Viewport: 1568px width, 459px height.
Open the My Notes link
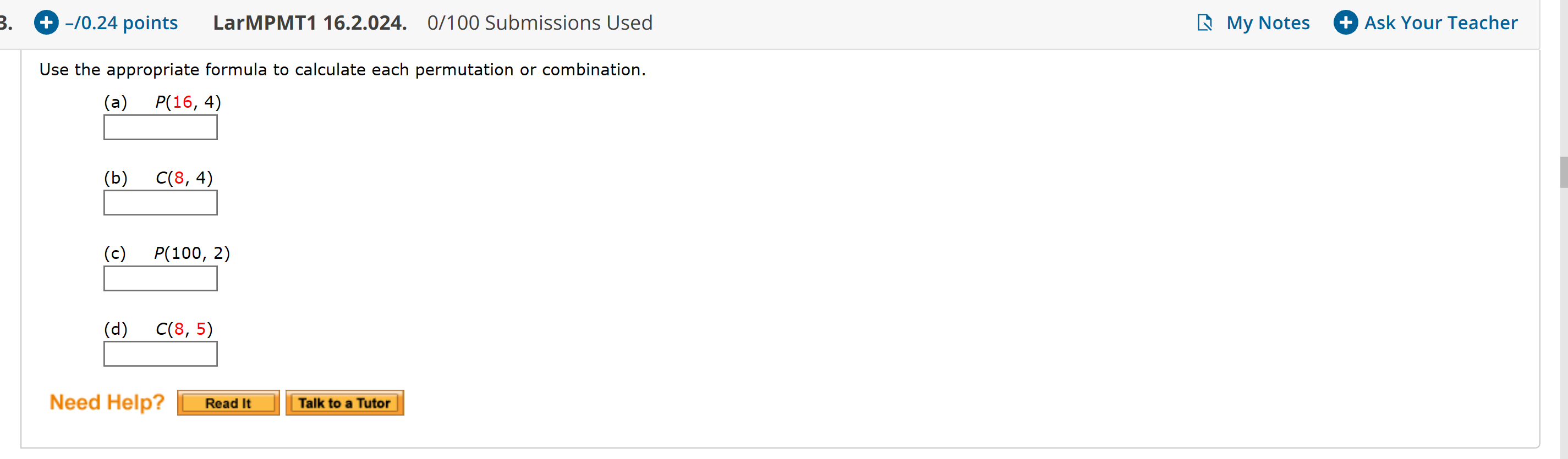[x=1267, y=23]
